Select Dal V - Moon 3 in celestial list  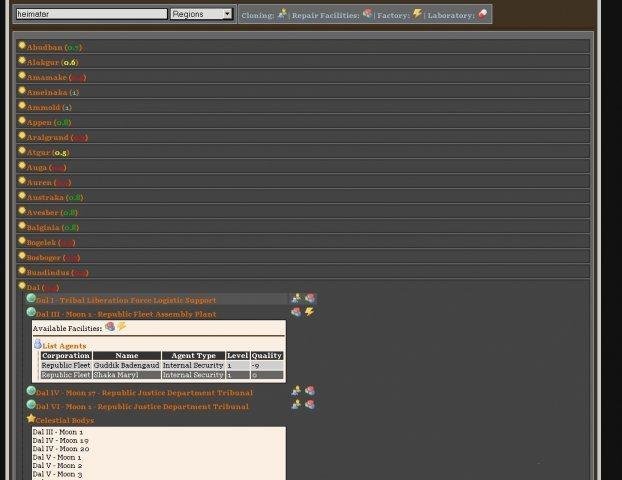click(x=57, y=474)
